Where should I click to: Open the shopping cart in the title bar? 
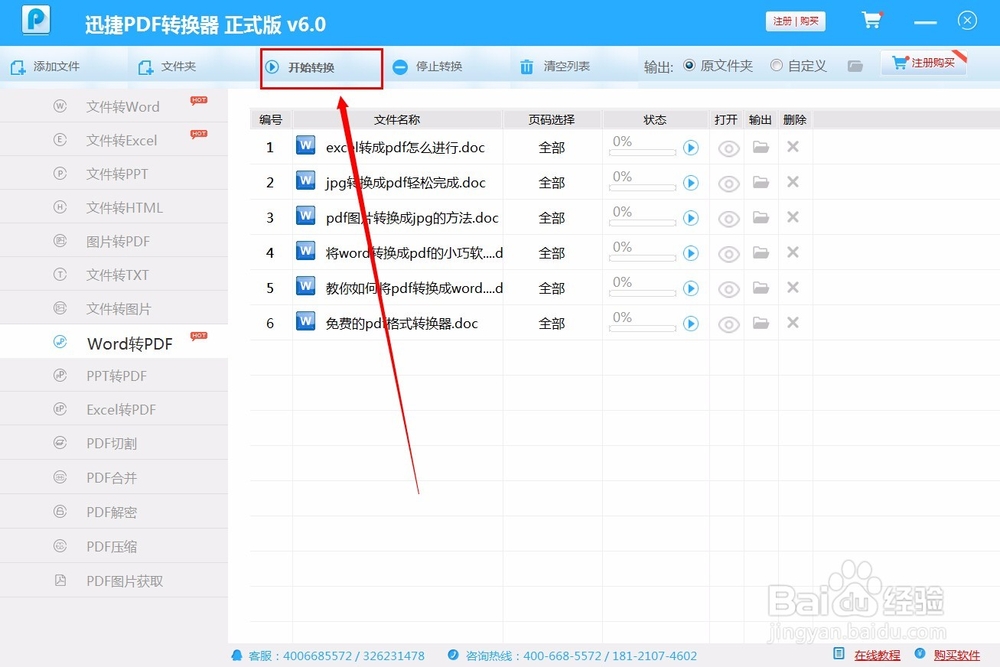tap(871, 20)
